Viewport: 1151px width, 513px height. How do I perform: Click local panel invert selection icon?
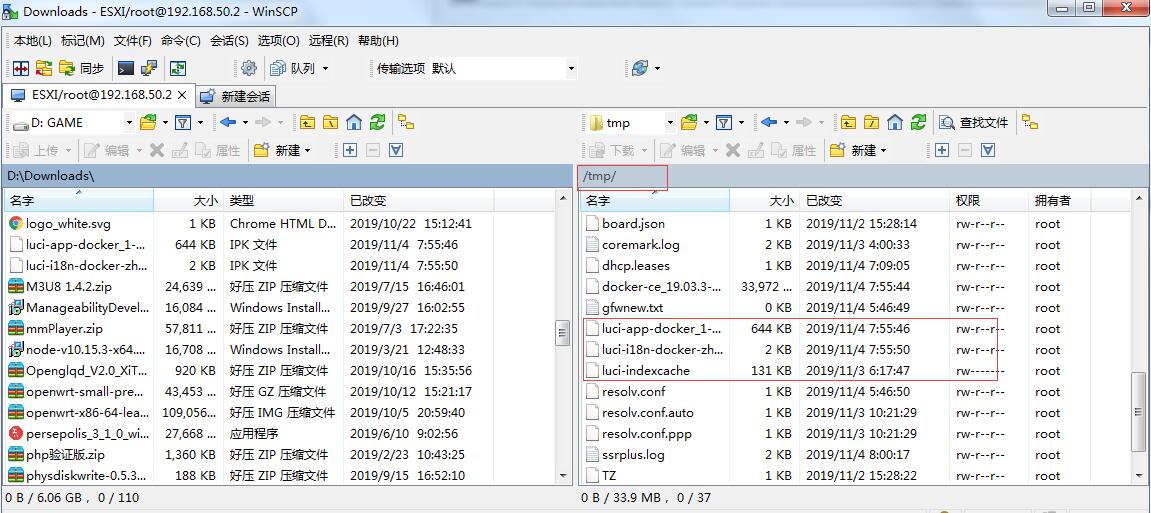click(396, 150)
